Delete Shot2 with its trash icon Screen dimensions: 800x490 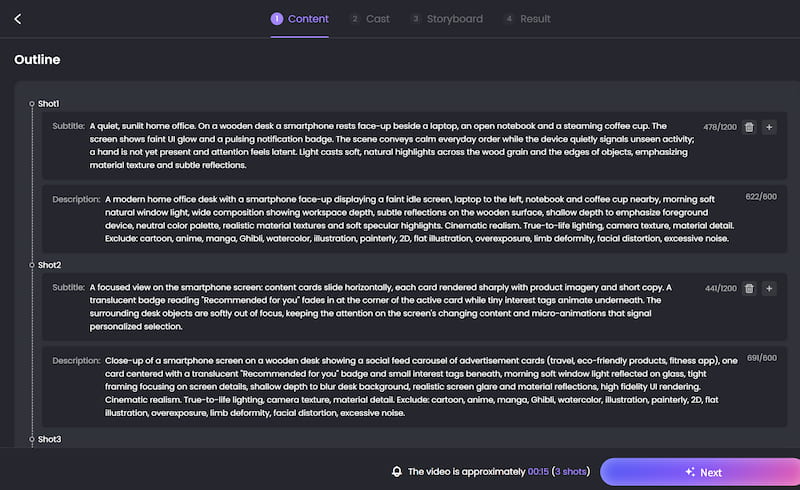pyautogui.click(x=749, y=288)
